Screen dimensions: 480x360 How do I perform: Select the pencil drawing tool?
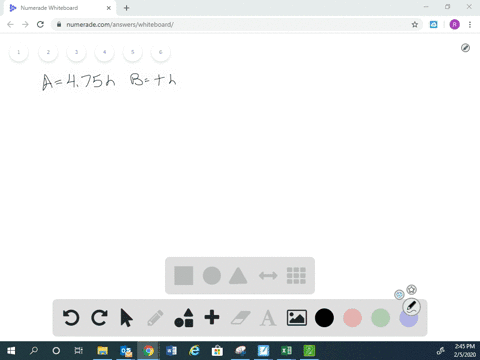155,318
